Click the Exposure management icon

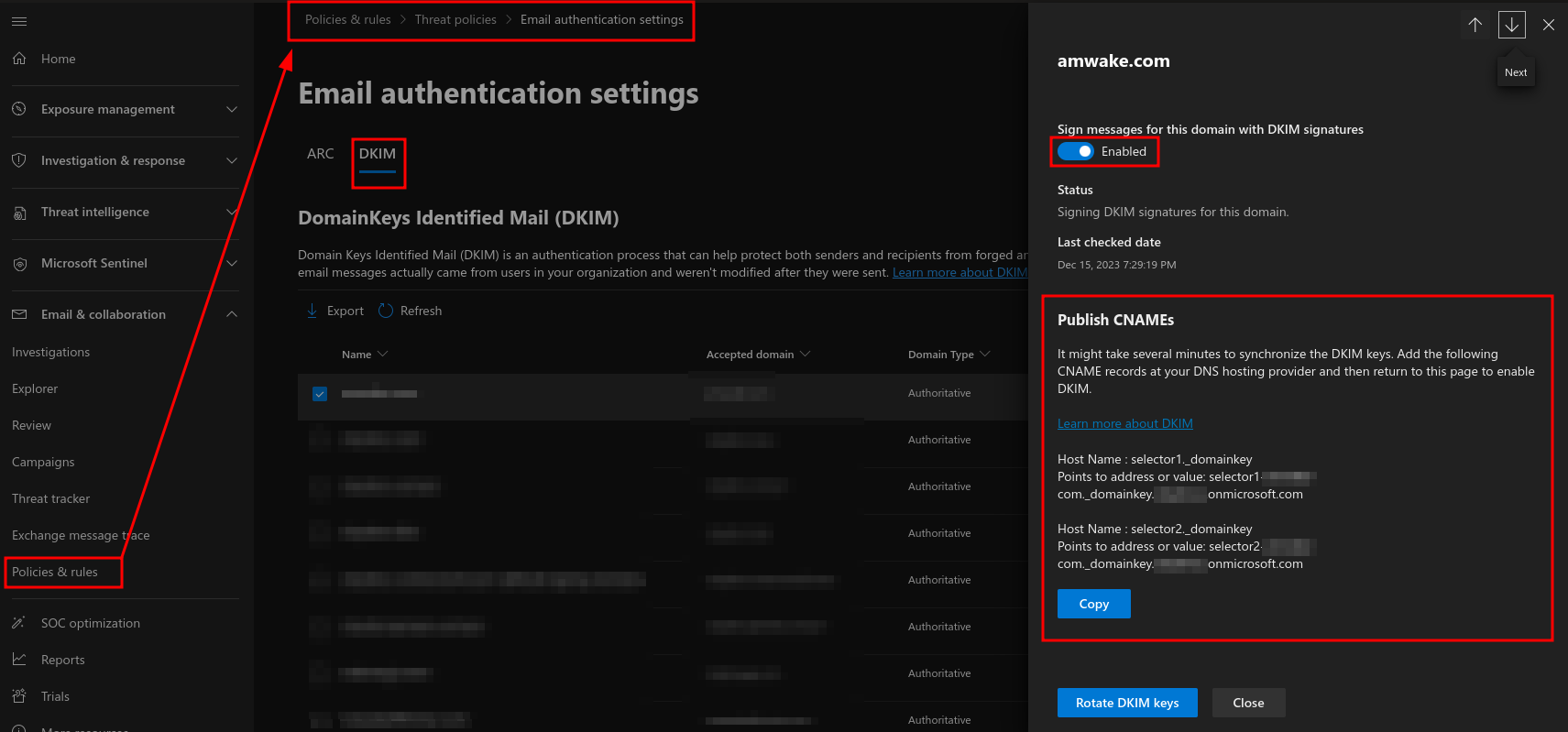pyautogui.click(x=19, y=109)
